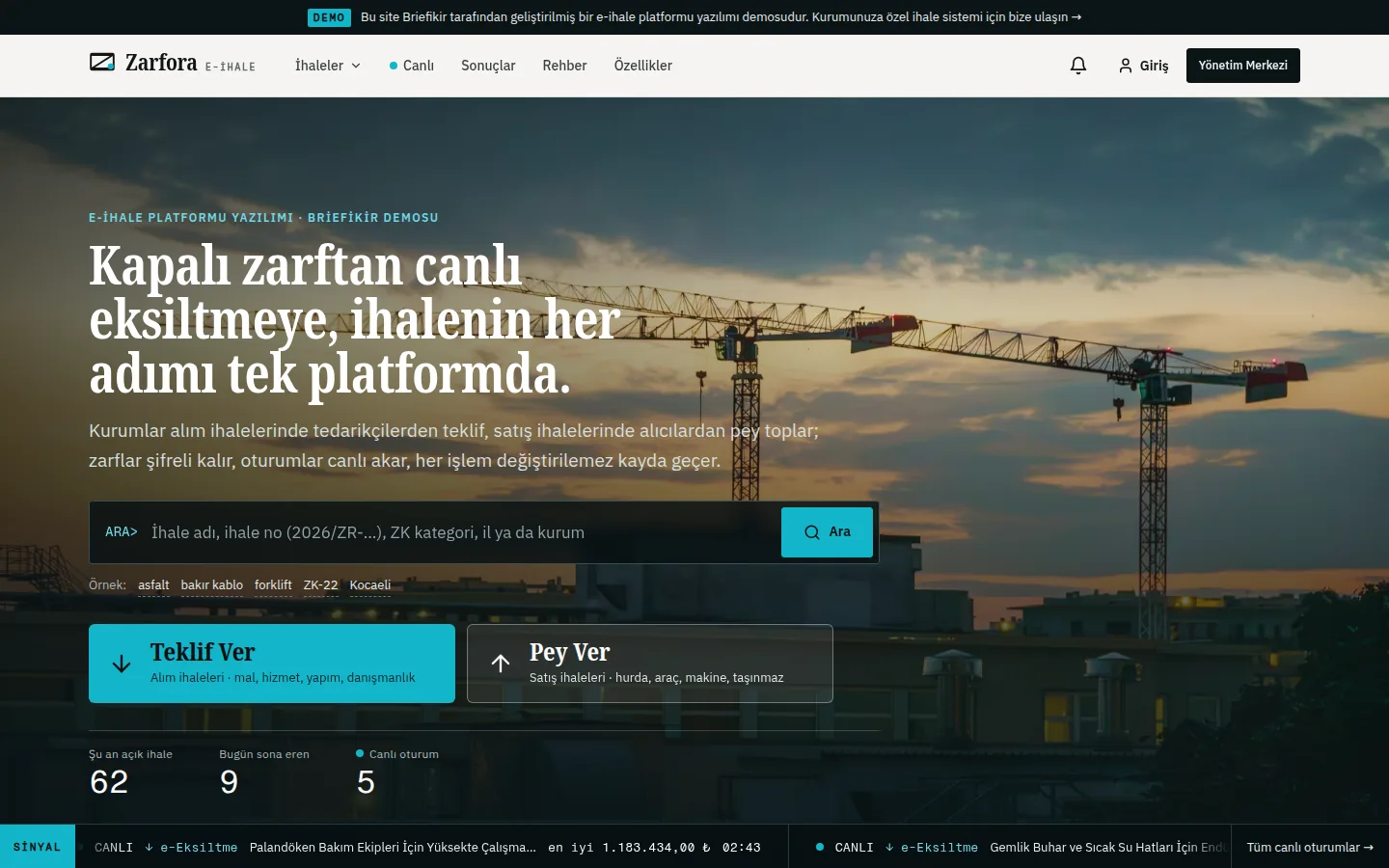Screen dimensions: 1389x868
Task: Click the magnifier icon in Ara button
Action: click(x=812, y=532)
